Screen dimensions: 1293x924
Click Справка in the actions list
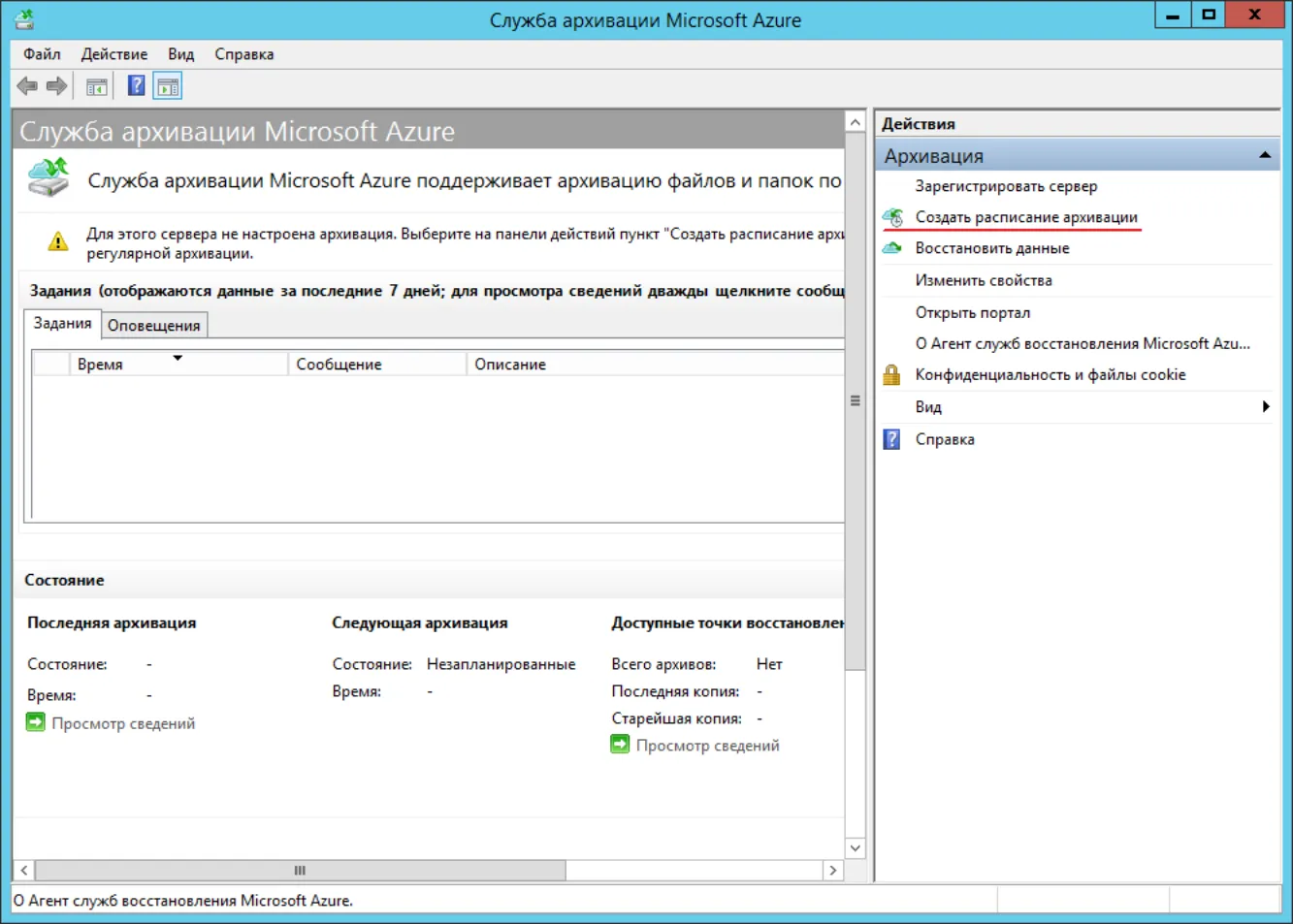(945, 439)
